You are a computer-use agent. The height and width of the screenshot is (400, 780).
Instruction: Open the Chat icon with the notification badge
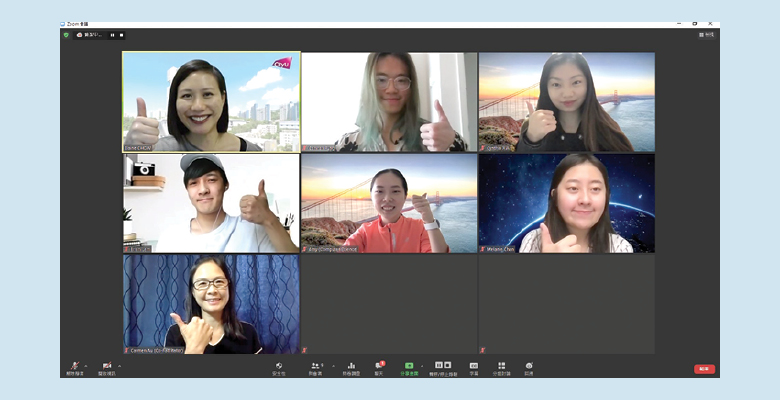coord(379,366)
